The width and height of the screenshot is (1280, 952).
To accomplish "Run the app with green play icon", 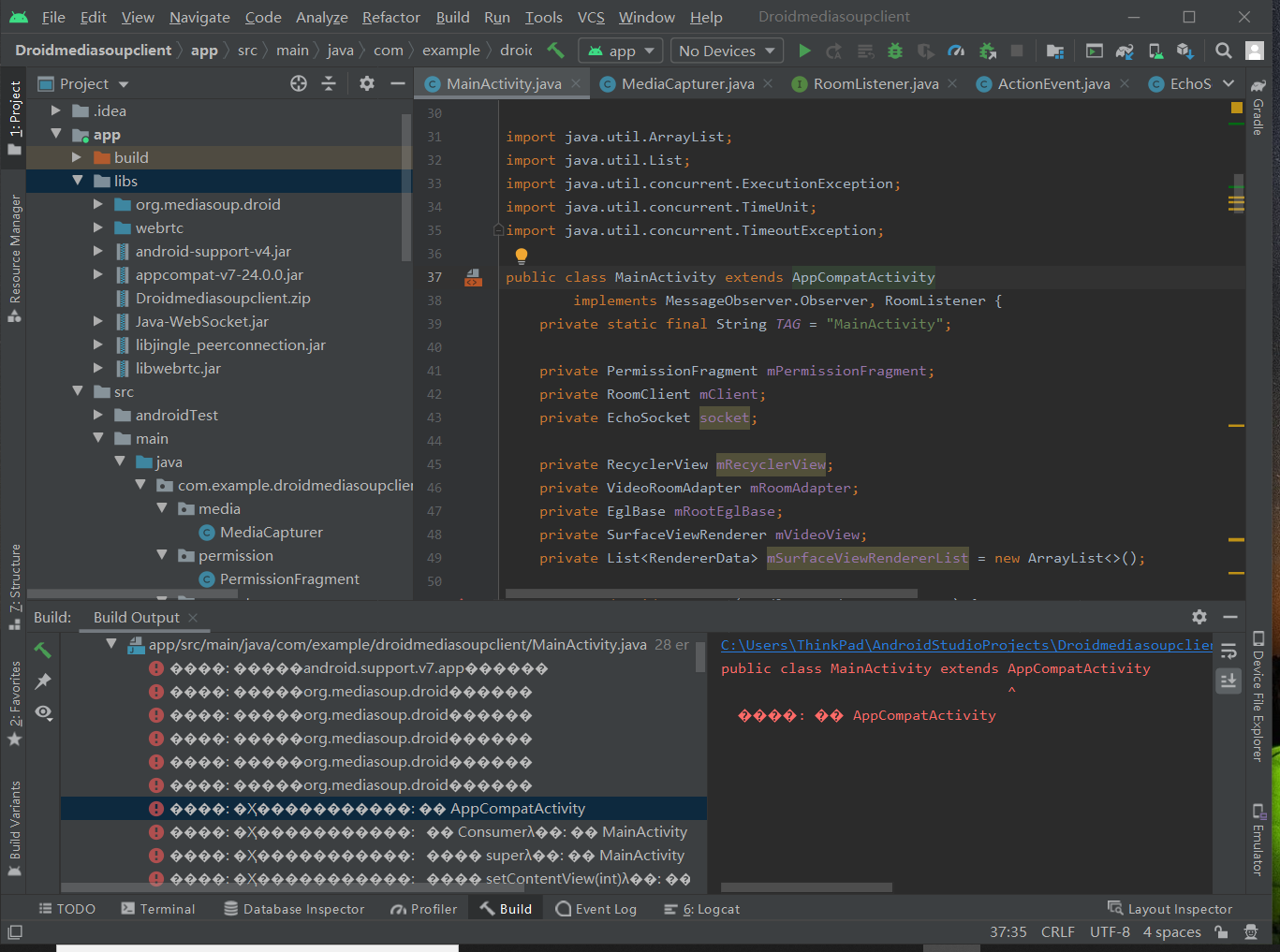I will 804,51.
